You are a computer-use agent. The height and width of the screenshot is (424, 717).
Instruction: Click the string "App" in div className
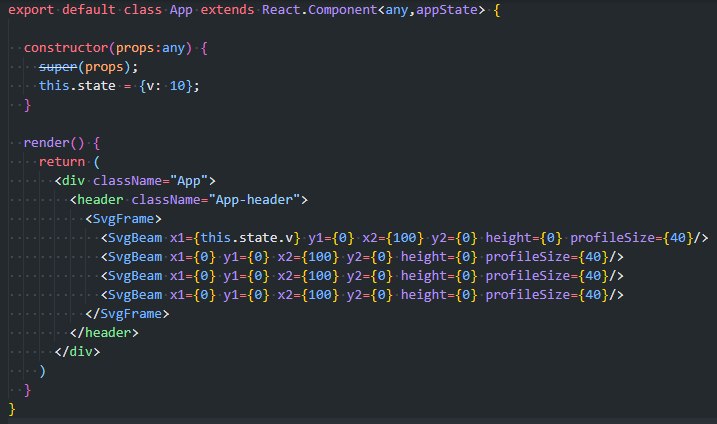189,181
